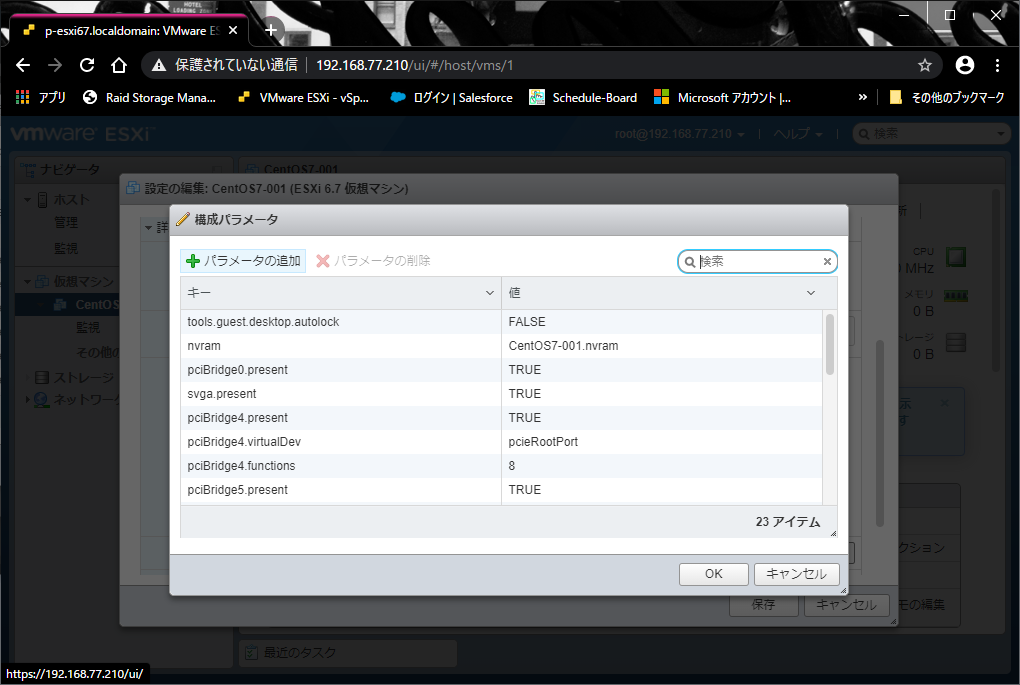Click パラメータの削除 delete parameter button

click(373, 261)
